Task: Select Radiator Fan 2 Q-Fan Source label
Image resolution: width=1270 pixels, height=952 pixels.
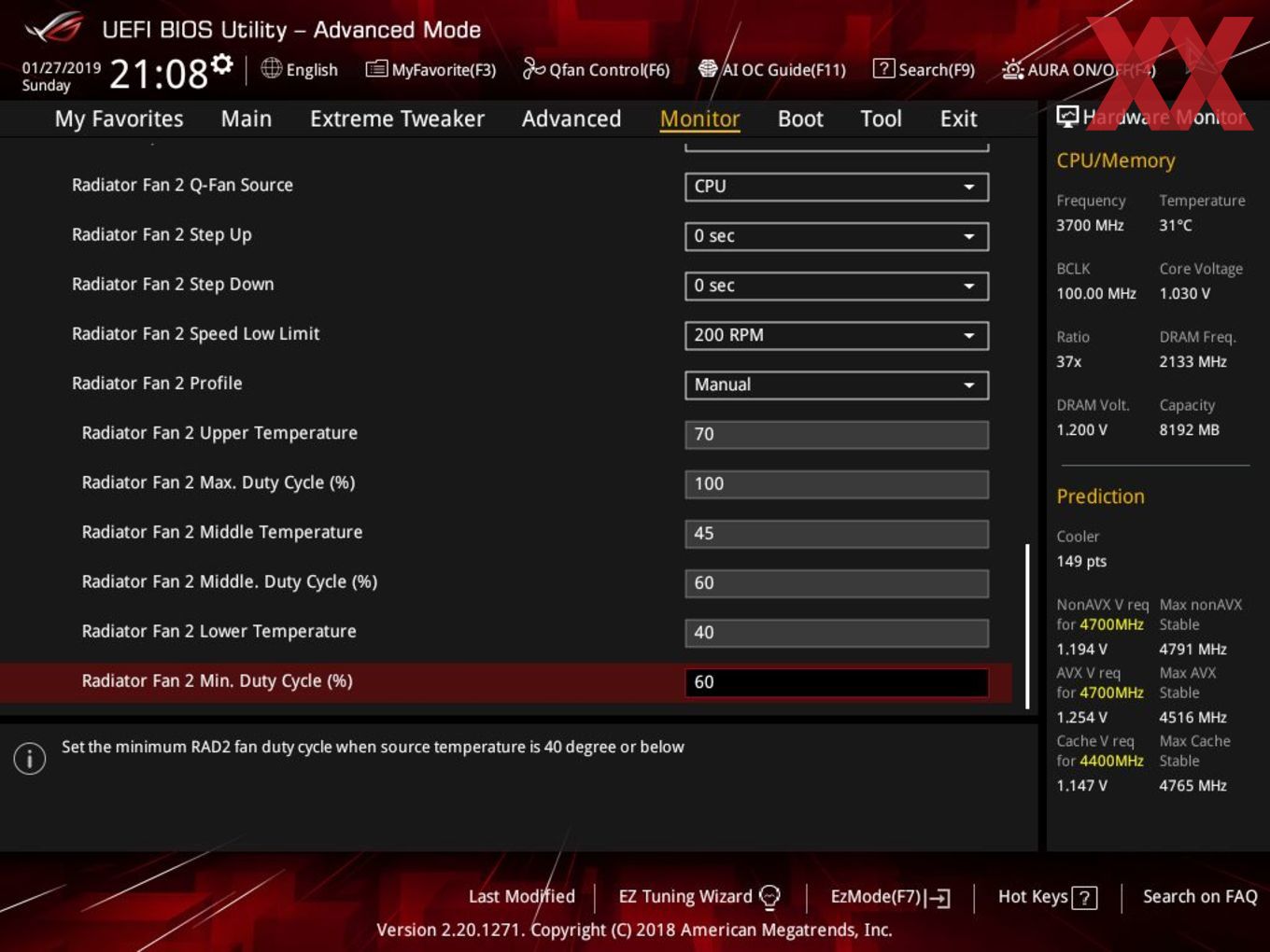Action: click(x=182, y=185)
